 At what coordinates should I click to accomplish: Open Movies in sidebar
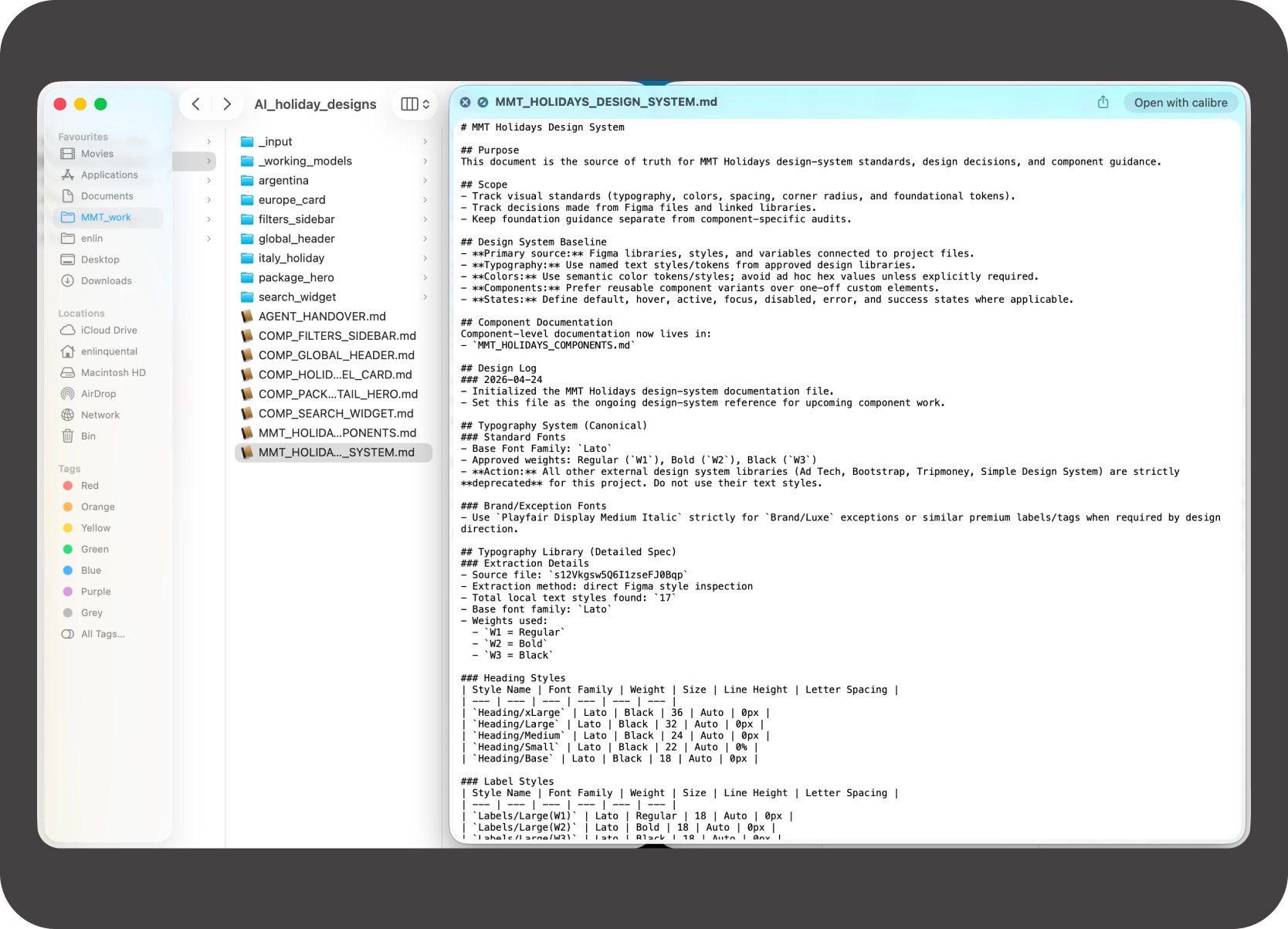(x=108, y=154)
